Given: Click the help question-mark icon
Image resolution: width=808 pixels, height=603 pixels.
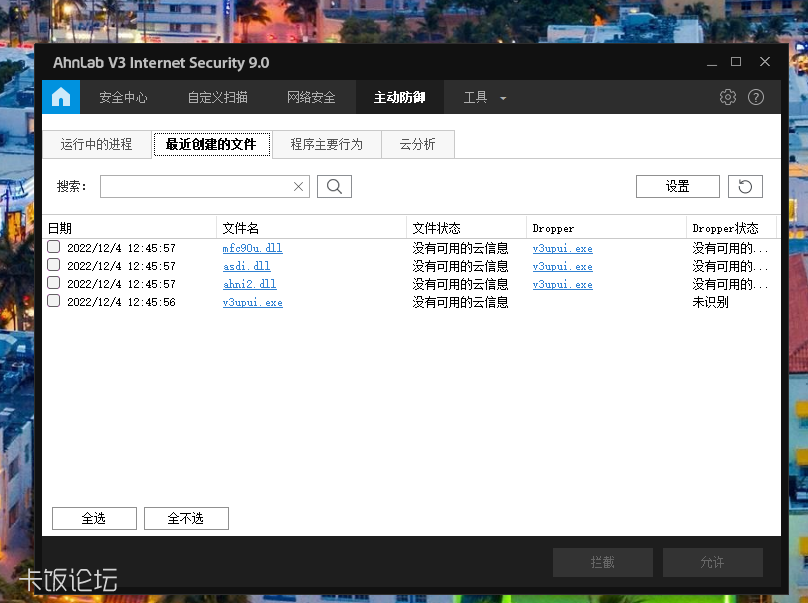Looking at the screenshot, I should tap(756, 97).
